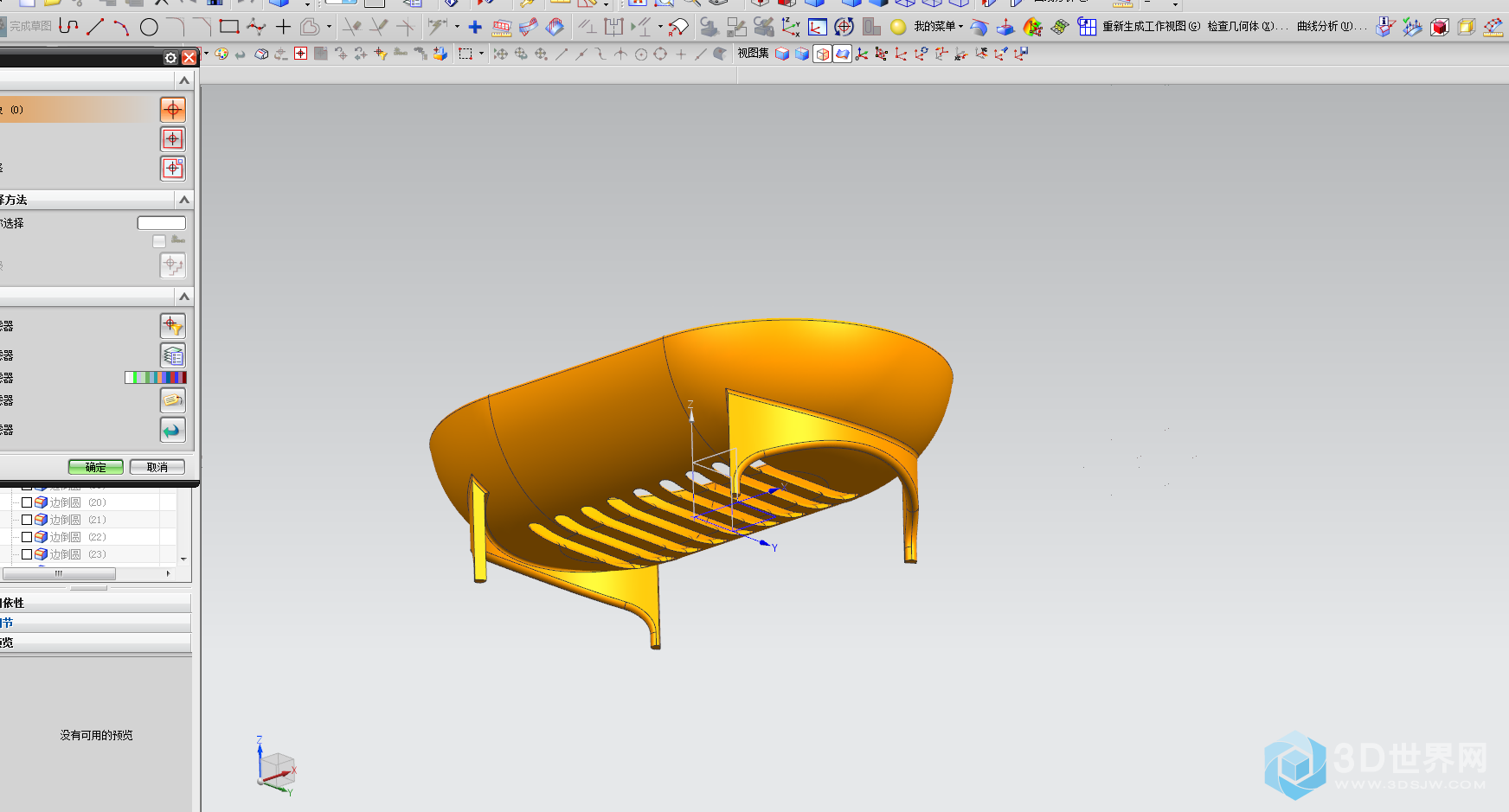
Task: Collapse the 方法 section chevron
Action: (x=183, y=200)
